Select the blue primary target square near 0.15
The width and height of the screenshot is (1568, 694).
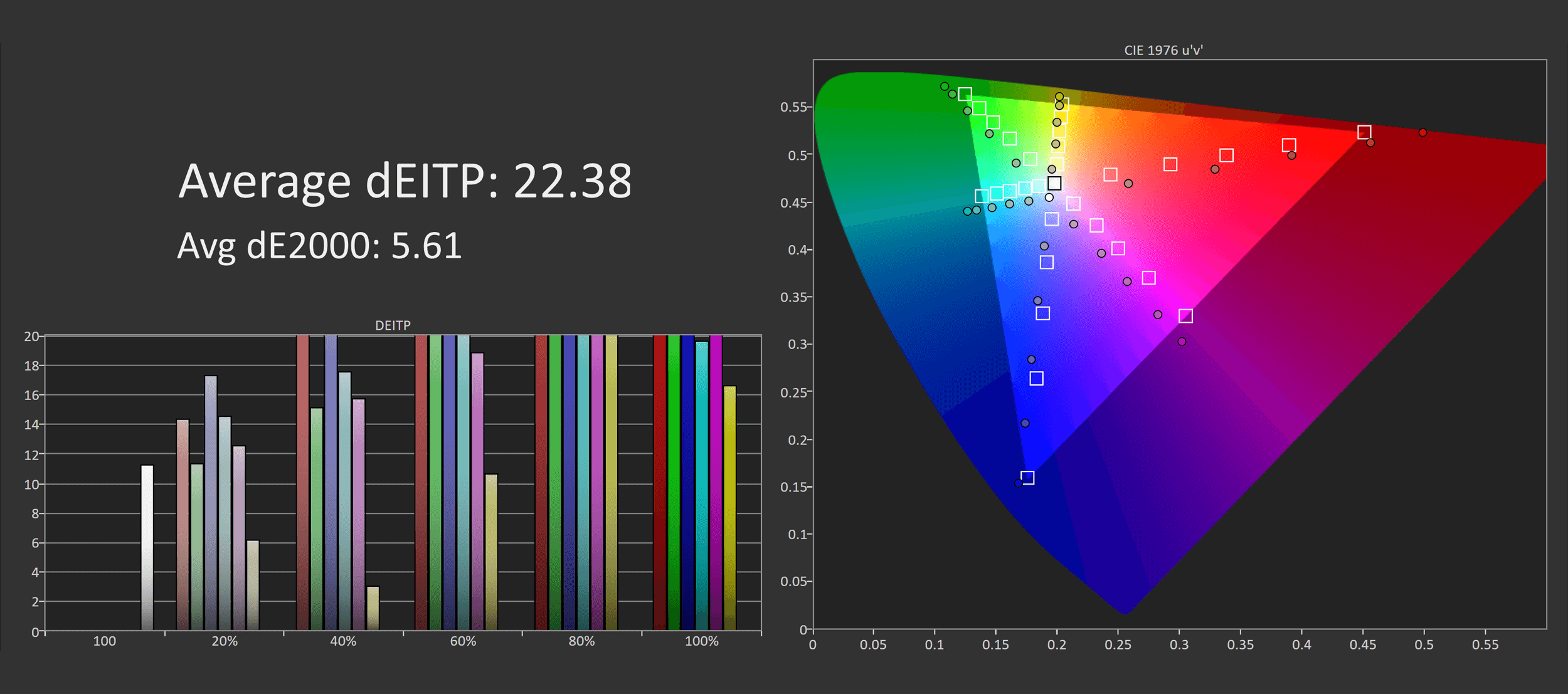(x=1027, y=478)
